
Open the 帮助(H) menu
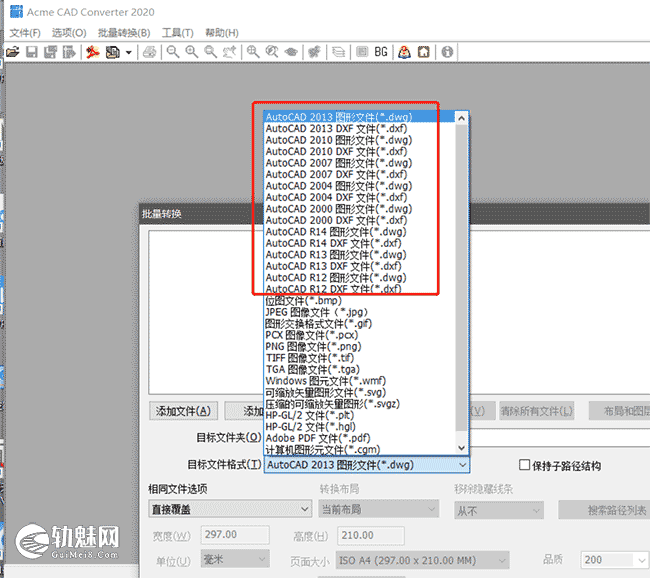tap(222, 33)
